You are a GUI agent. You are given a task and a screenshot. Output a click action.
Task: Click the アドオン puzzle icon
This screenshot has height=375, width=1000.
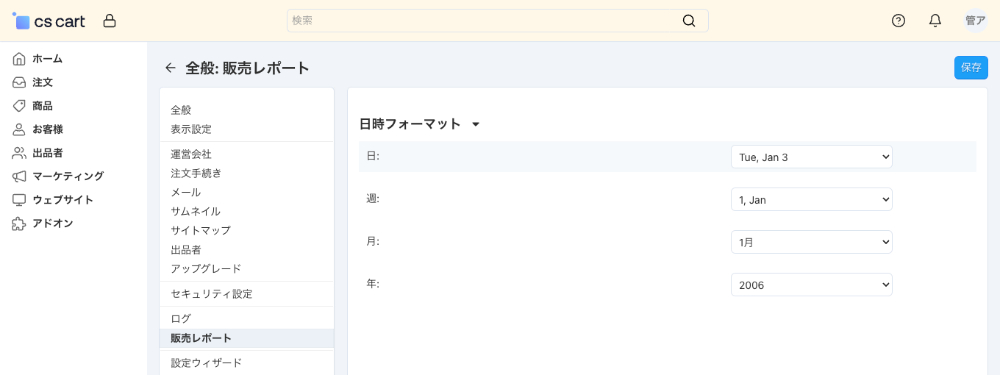coord(19,223)
